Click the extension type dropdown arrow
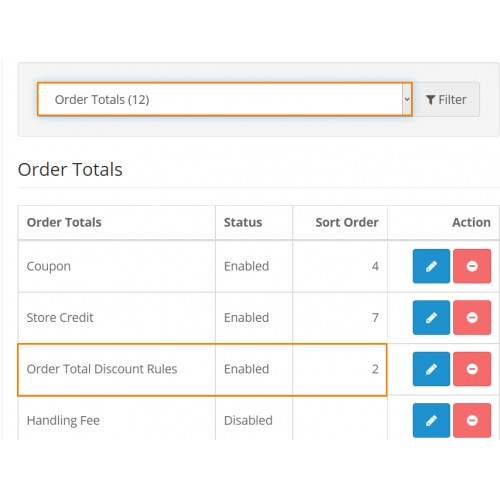The width and height of the screenshot is (500, 500). coord(407,99)
